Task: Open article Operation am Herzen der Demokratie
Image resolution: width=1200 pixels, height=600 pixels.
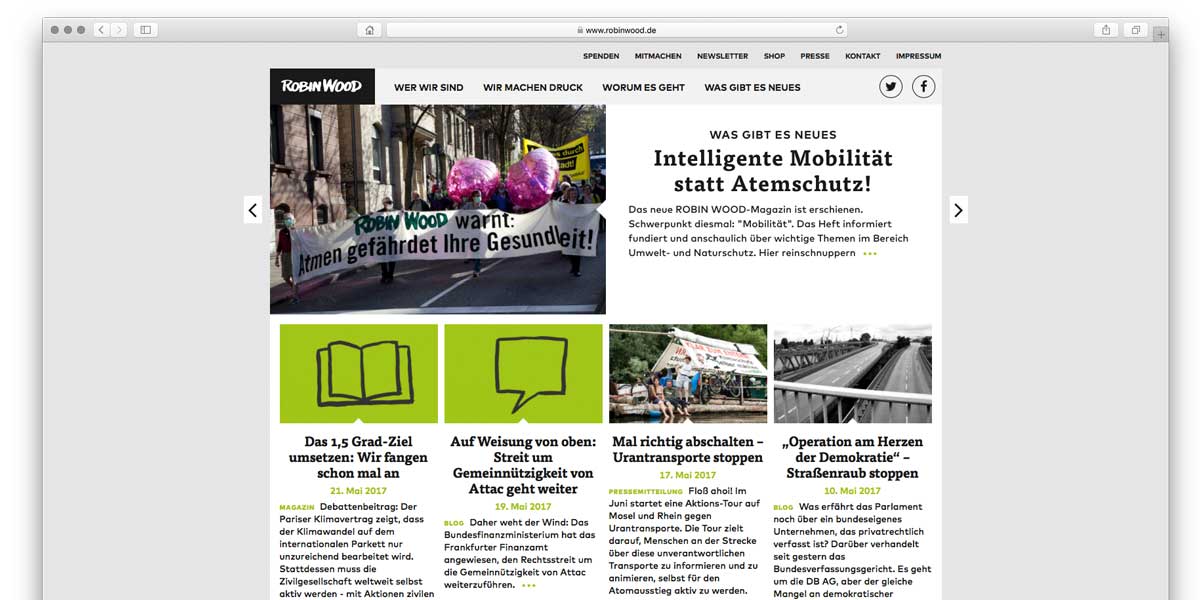Action: [853, 457]
